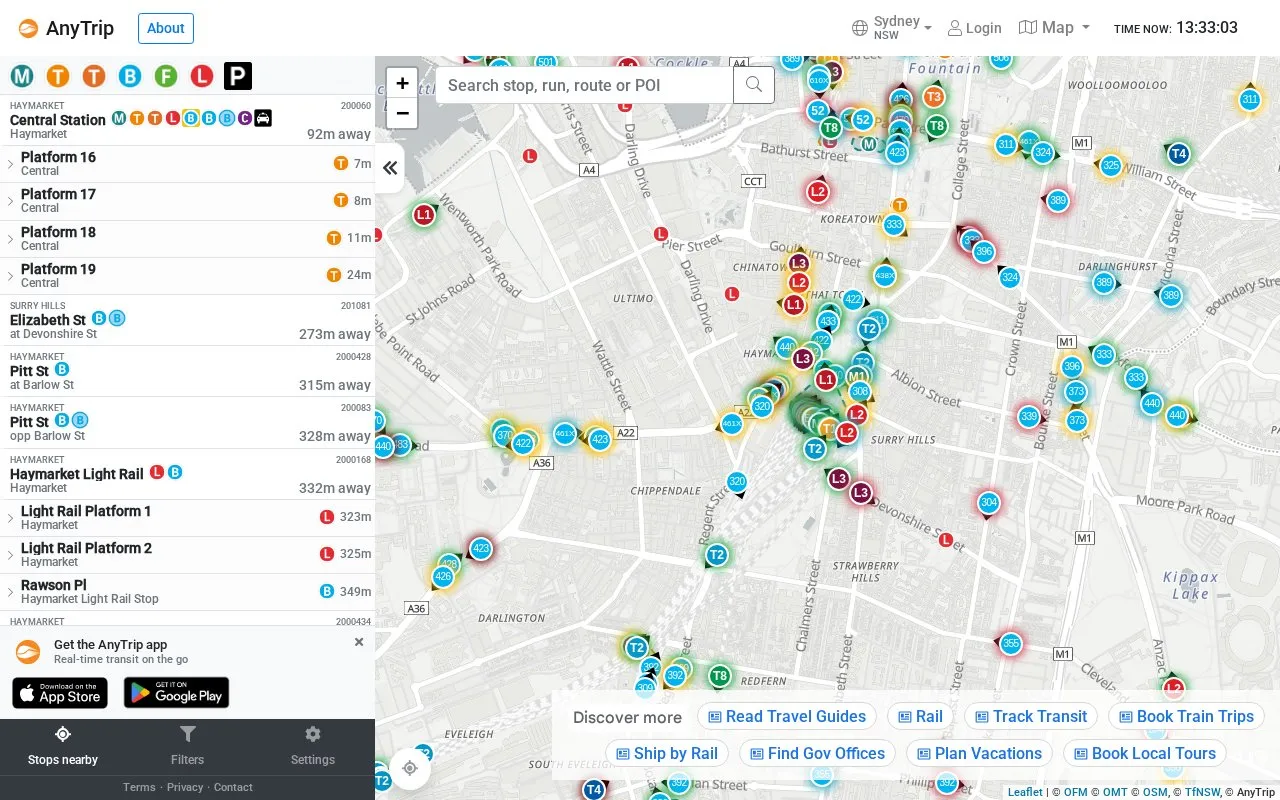Expand the Platform 16 row

tap(187, 164)
